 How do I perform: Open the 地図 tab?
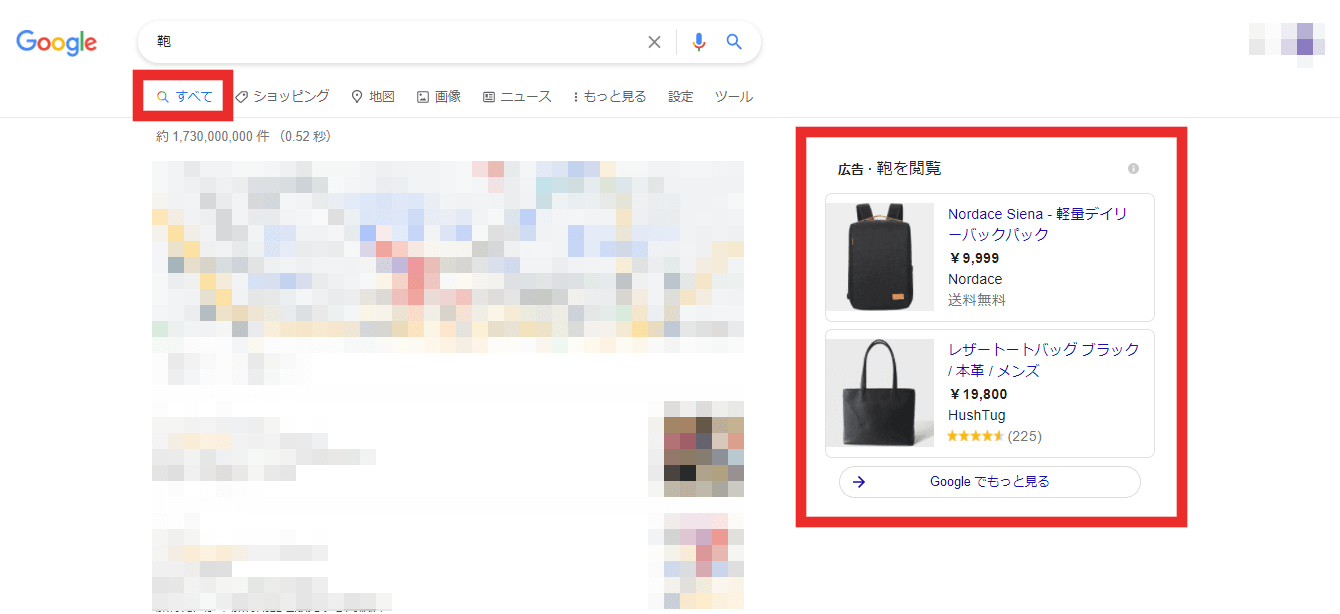[373, 97]
